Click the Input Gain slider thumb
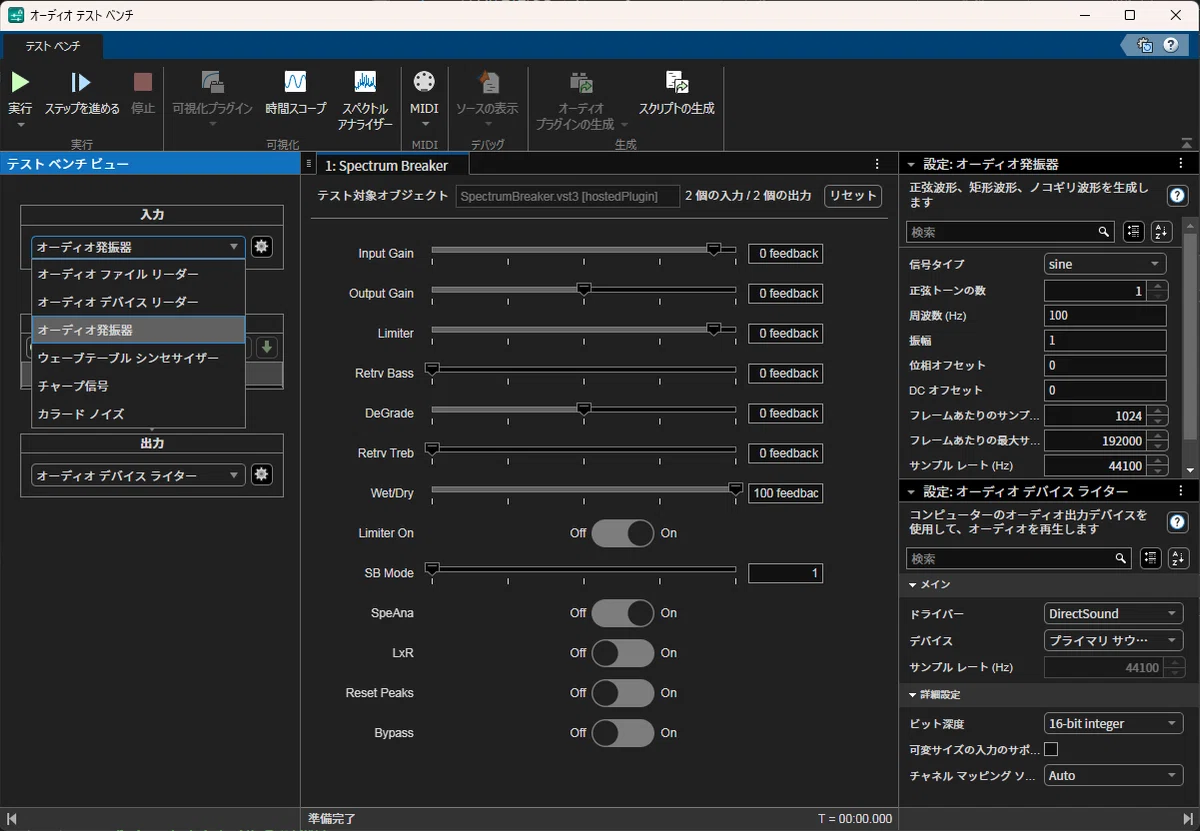Screen dimensions: 1200x831 coord(714,250)
